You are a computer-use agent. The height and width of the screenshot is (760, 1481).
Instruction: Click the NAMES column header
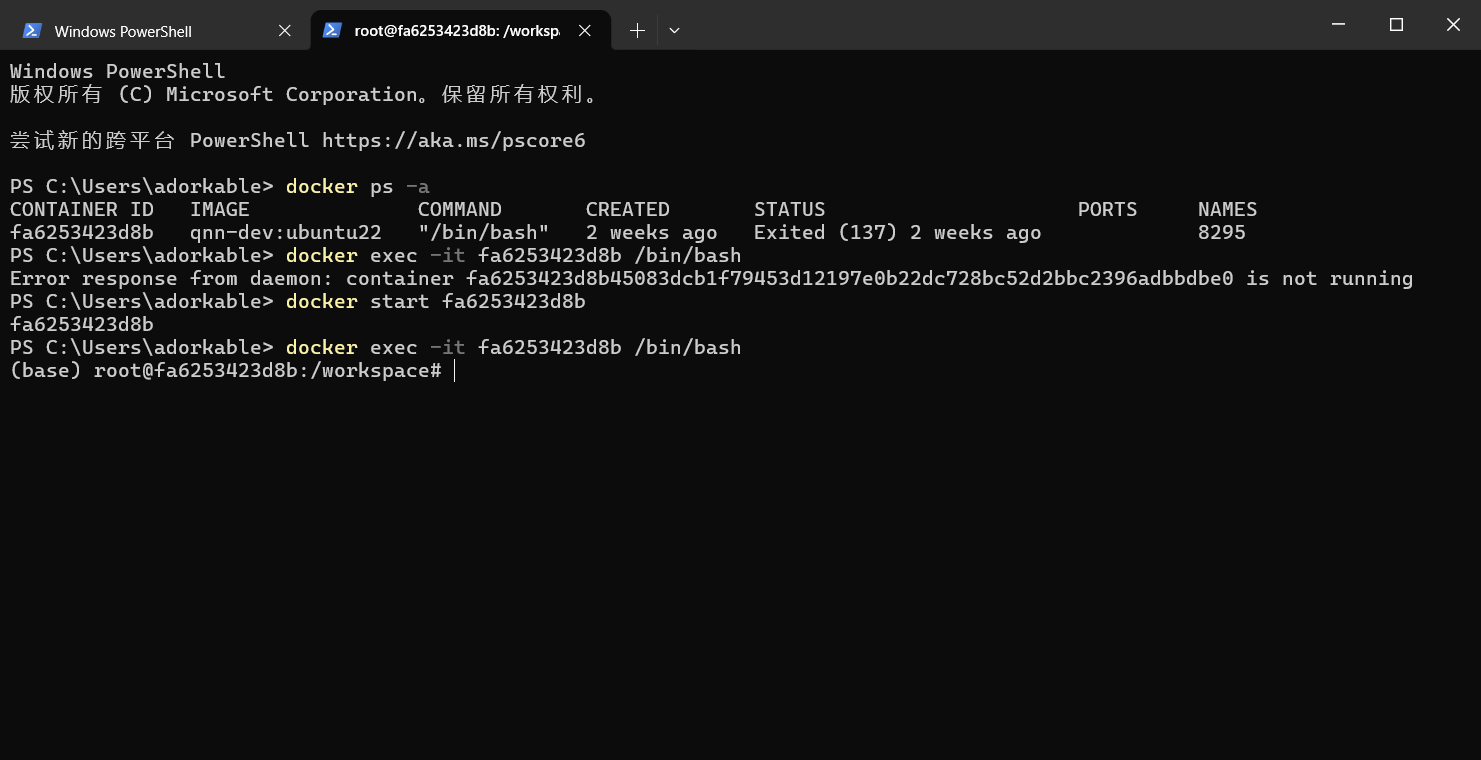1228,209
